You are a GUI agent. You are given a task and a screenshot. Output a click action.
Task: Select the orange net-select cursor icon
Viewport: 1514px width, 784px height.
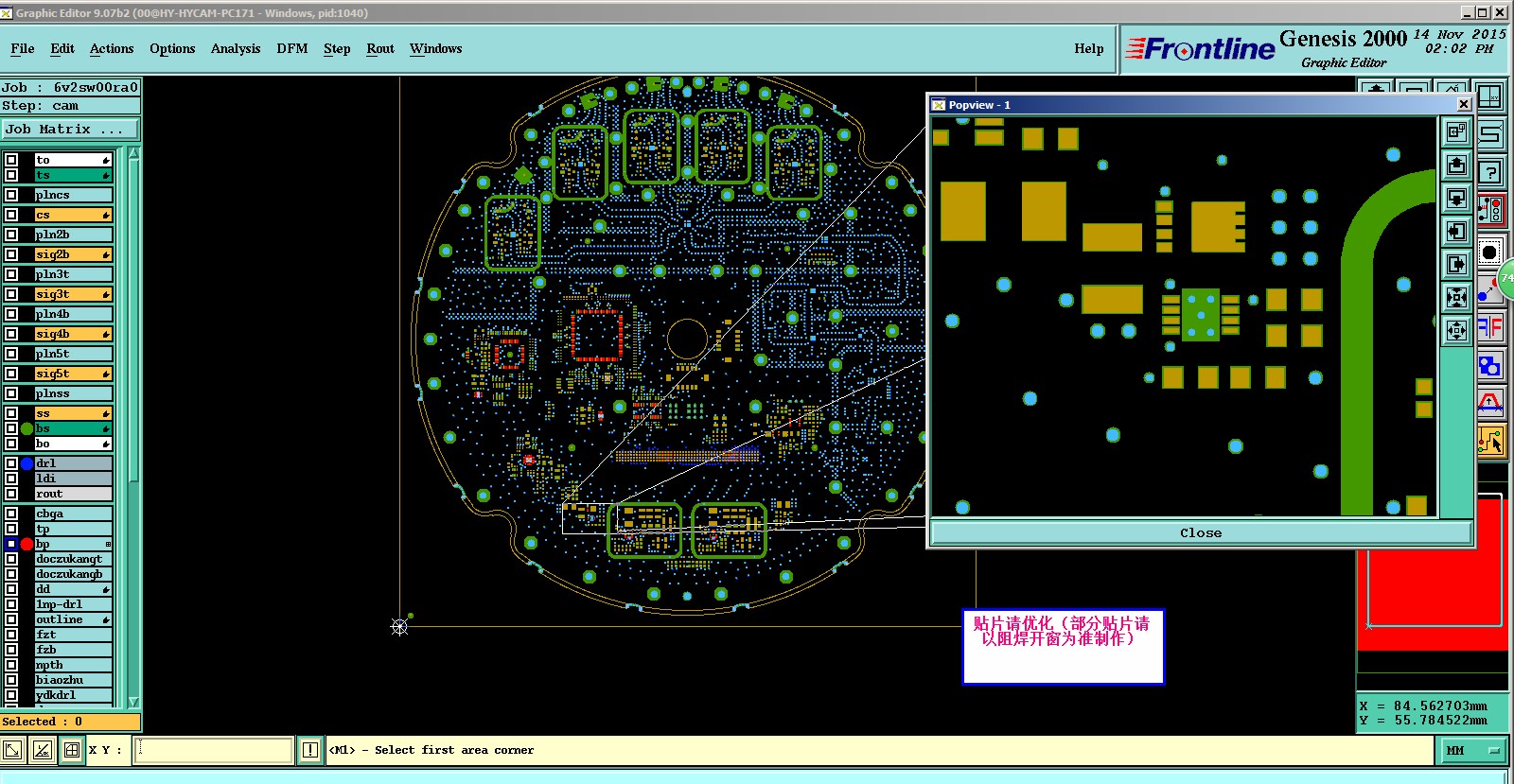coord(1489,441)
